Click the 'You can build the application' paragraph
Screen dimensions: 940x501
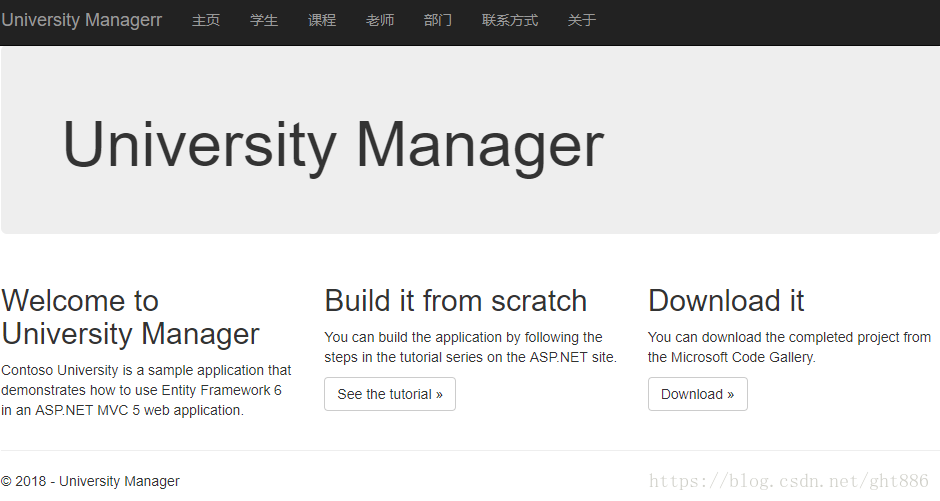pos(471,347)
